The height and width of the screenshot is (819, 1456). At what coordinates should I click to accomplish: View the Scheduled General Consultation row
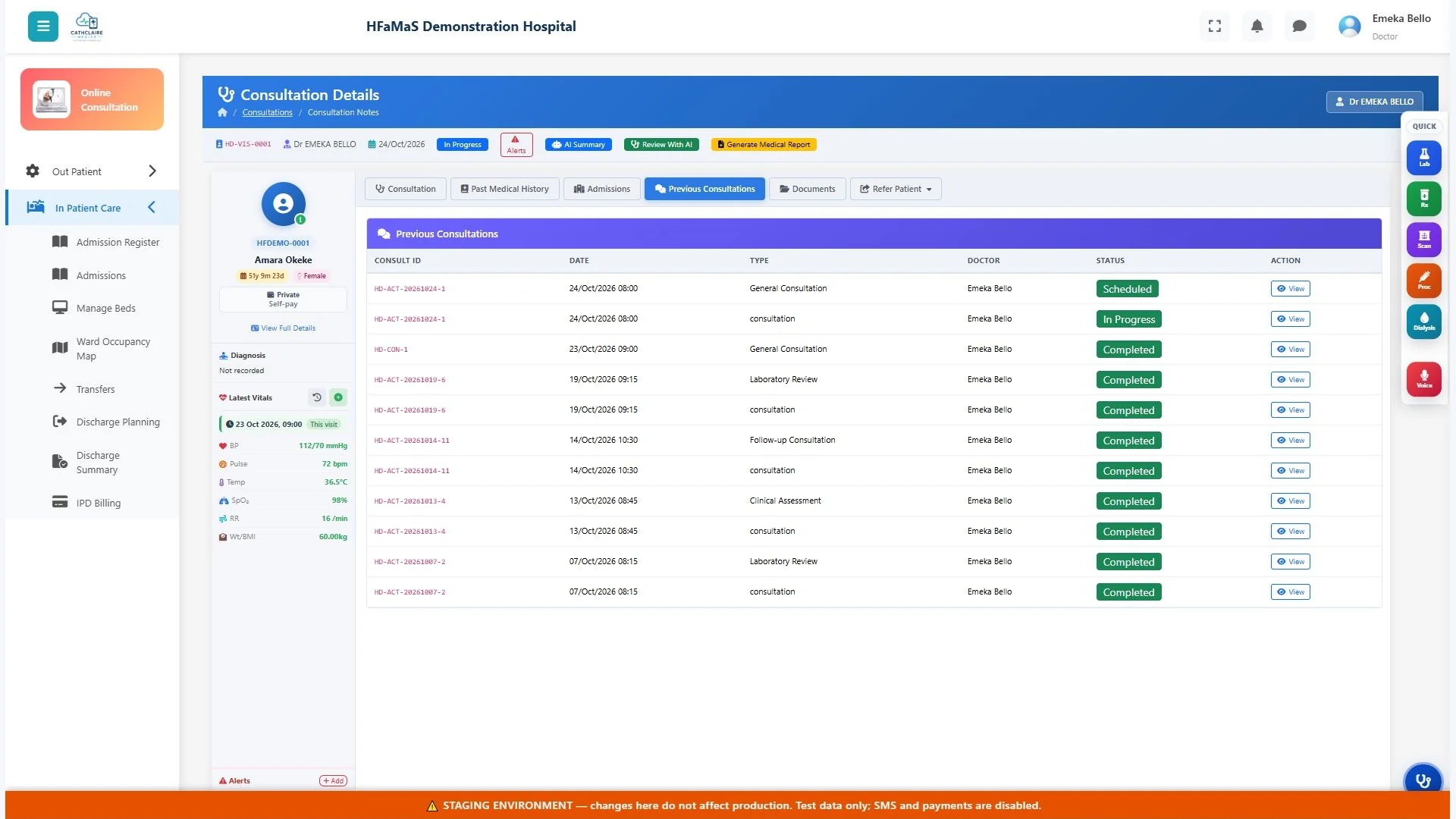(1290, 288)
